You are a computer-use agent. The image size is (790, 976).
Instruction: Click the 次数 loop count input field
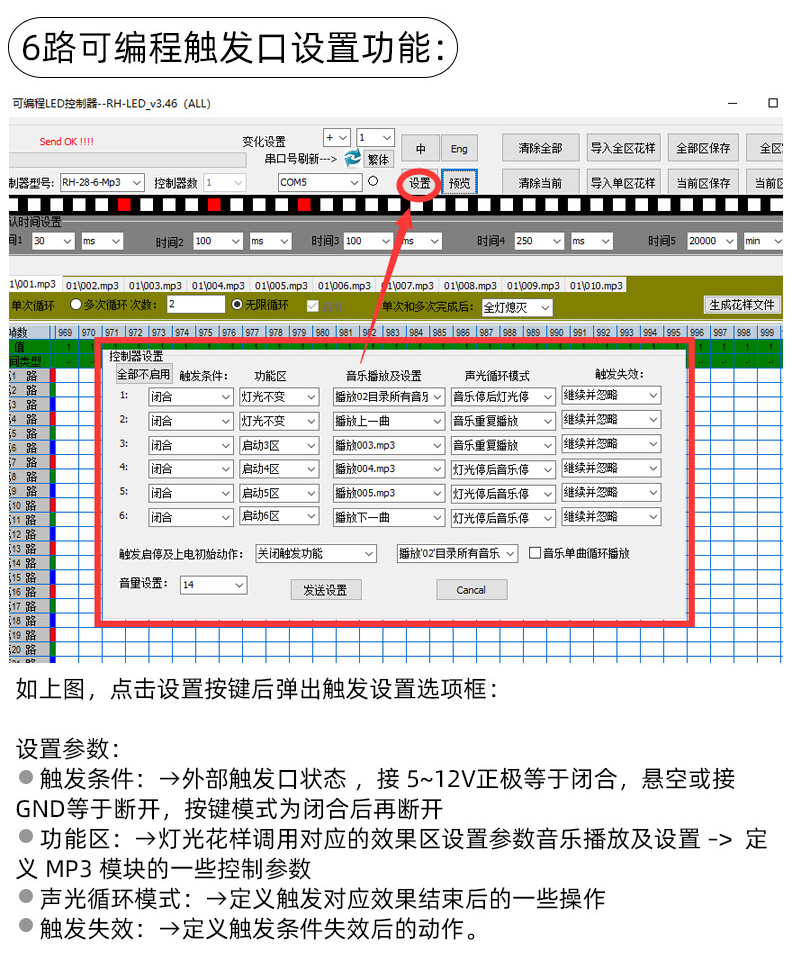click(195, 305)
